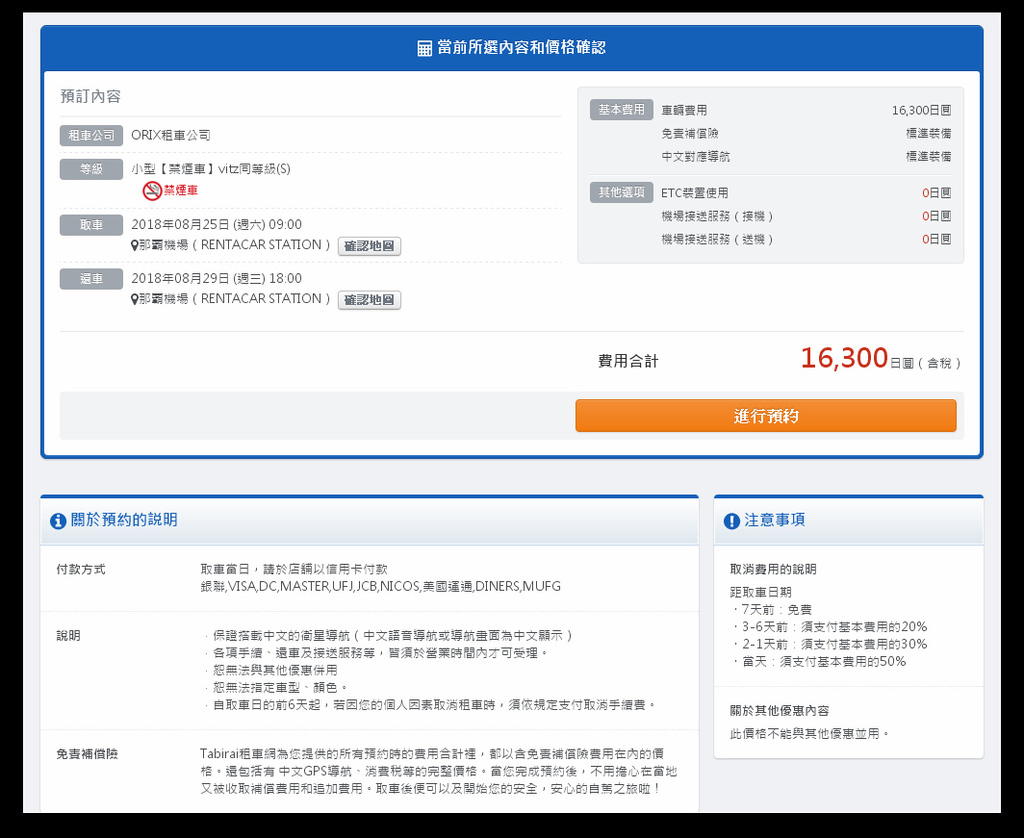Click the 付款方式 row label
This screenshot has height=838, width=1024.
tap(80, 569)
